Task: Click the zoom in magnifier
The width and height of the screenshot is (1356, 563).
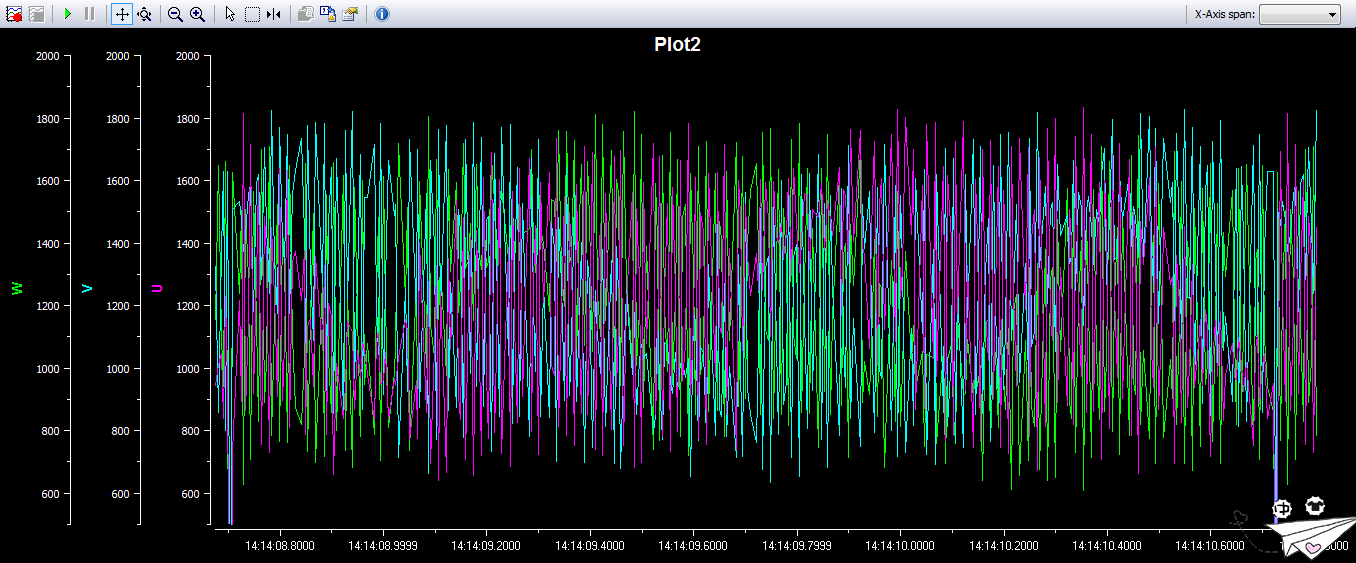Action: pos(197,14)
